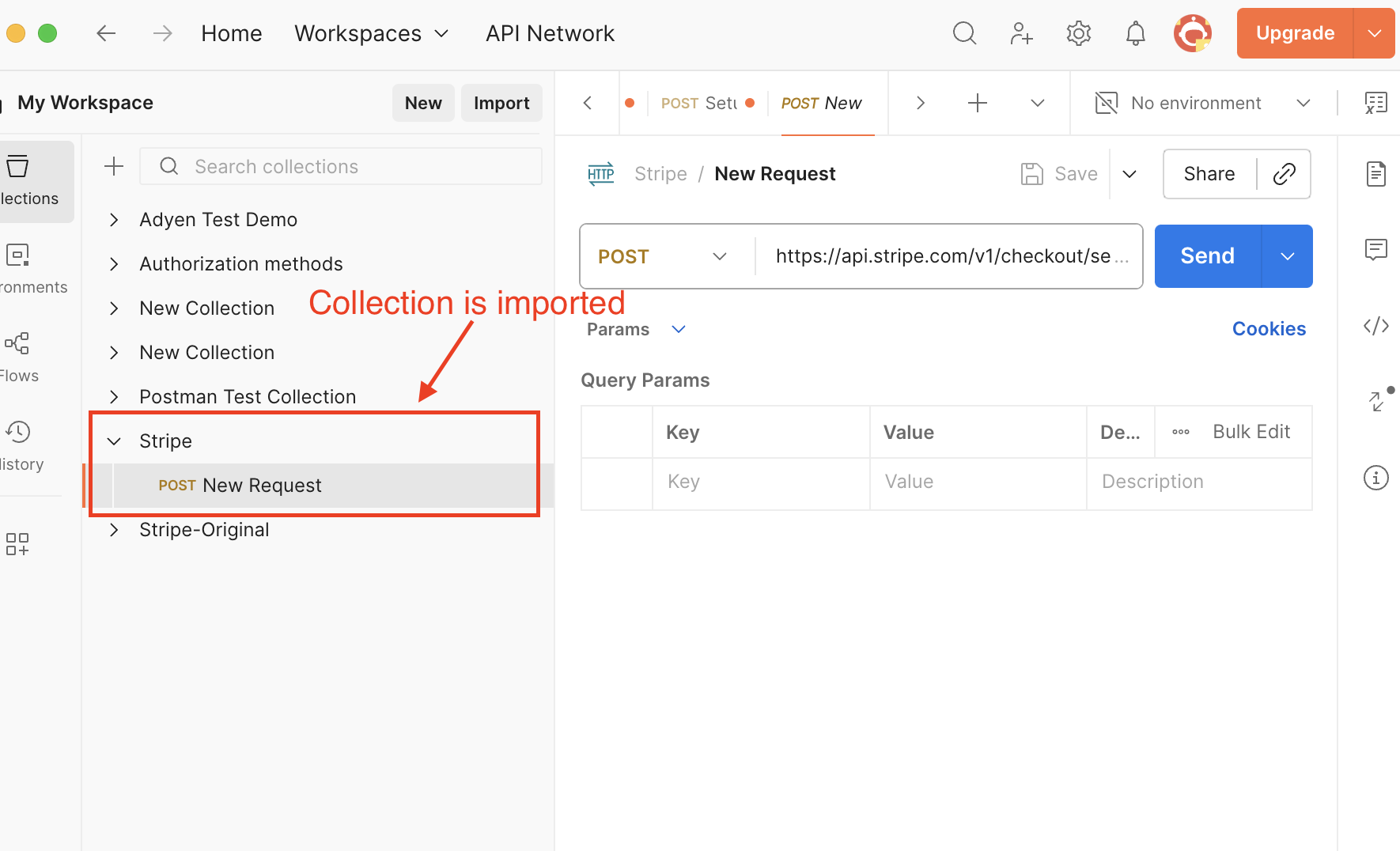Save the New Request
Viewport: 1400px width, 851px height.
tap(1059, 174)
